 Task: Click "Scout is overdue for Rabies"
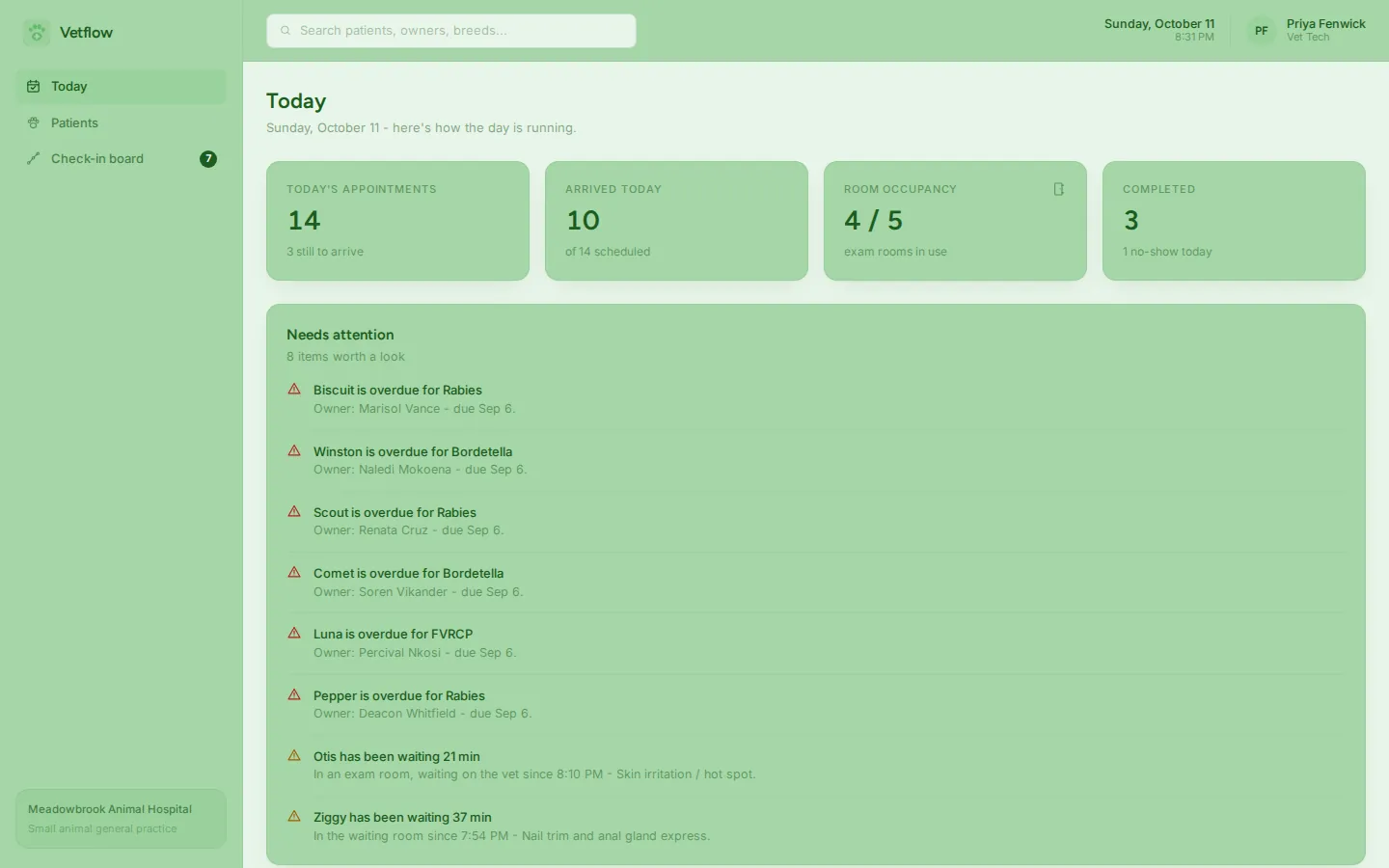[x=395, y=513]
